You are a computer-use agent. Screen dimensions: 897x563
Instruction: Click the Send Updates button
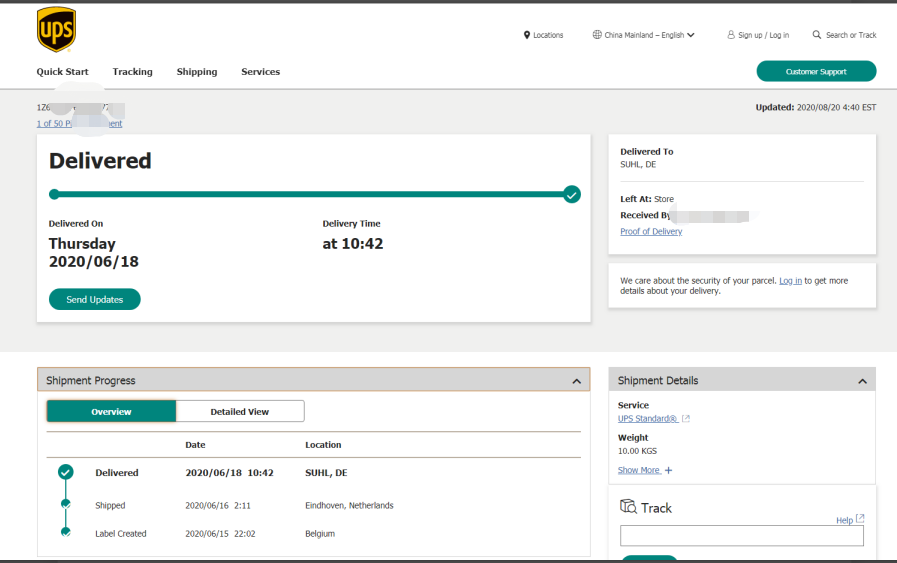tap(94, 299)
